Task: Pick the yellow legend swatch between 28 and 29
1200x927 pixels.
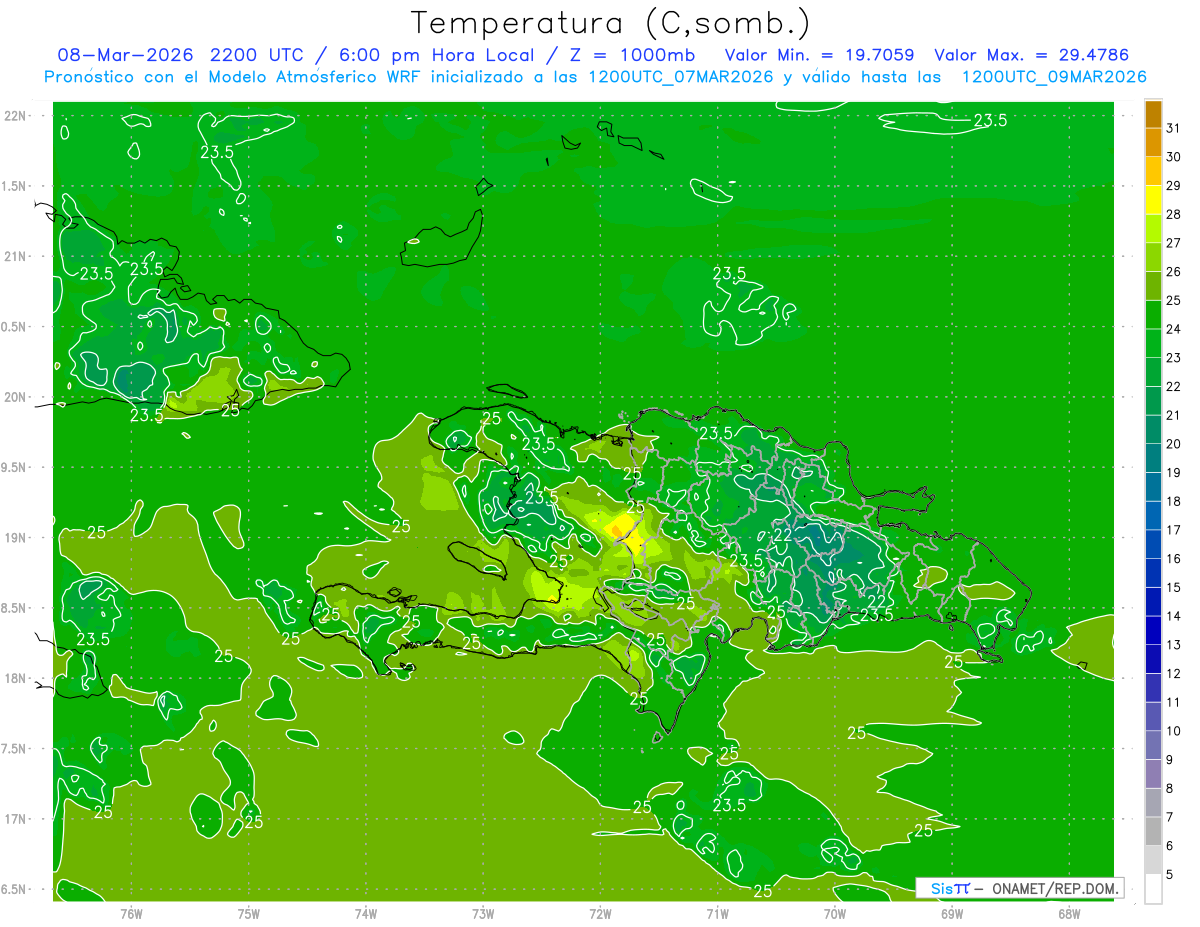Action: click(x=1153, y=199)
